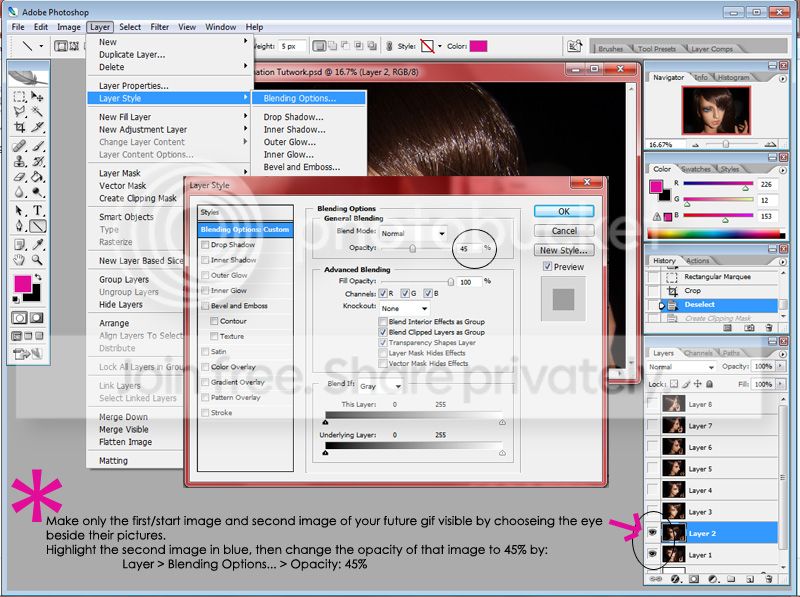Viewport: 800px width, 597px height.
Task: Select Blending Options: Custom entry
Action: [245, 230]
